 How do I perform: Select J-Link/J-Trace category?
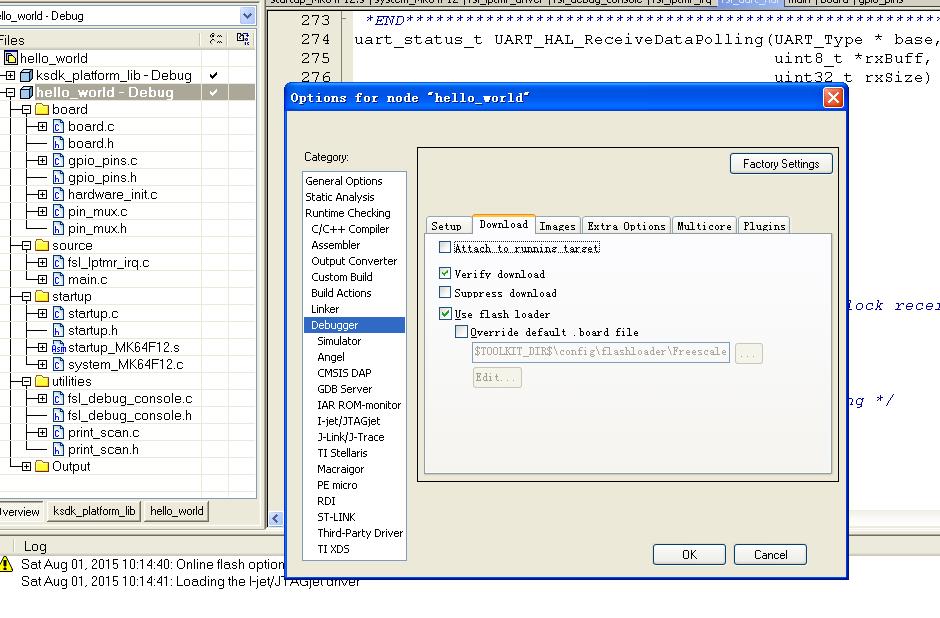tap(351, 437)
